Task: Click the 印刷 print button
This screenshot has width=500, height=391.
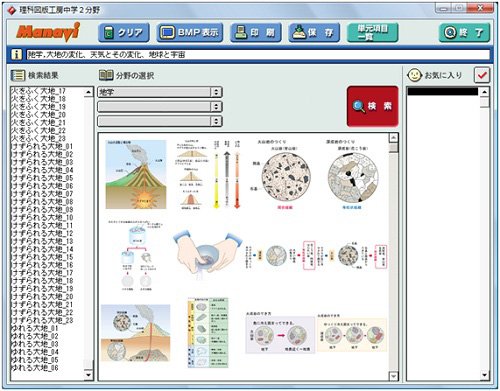Action: 256,33
